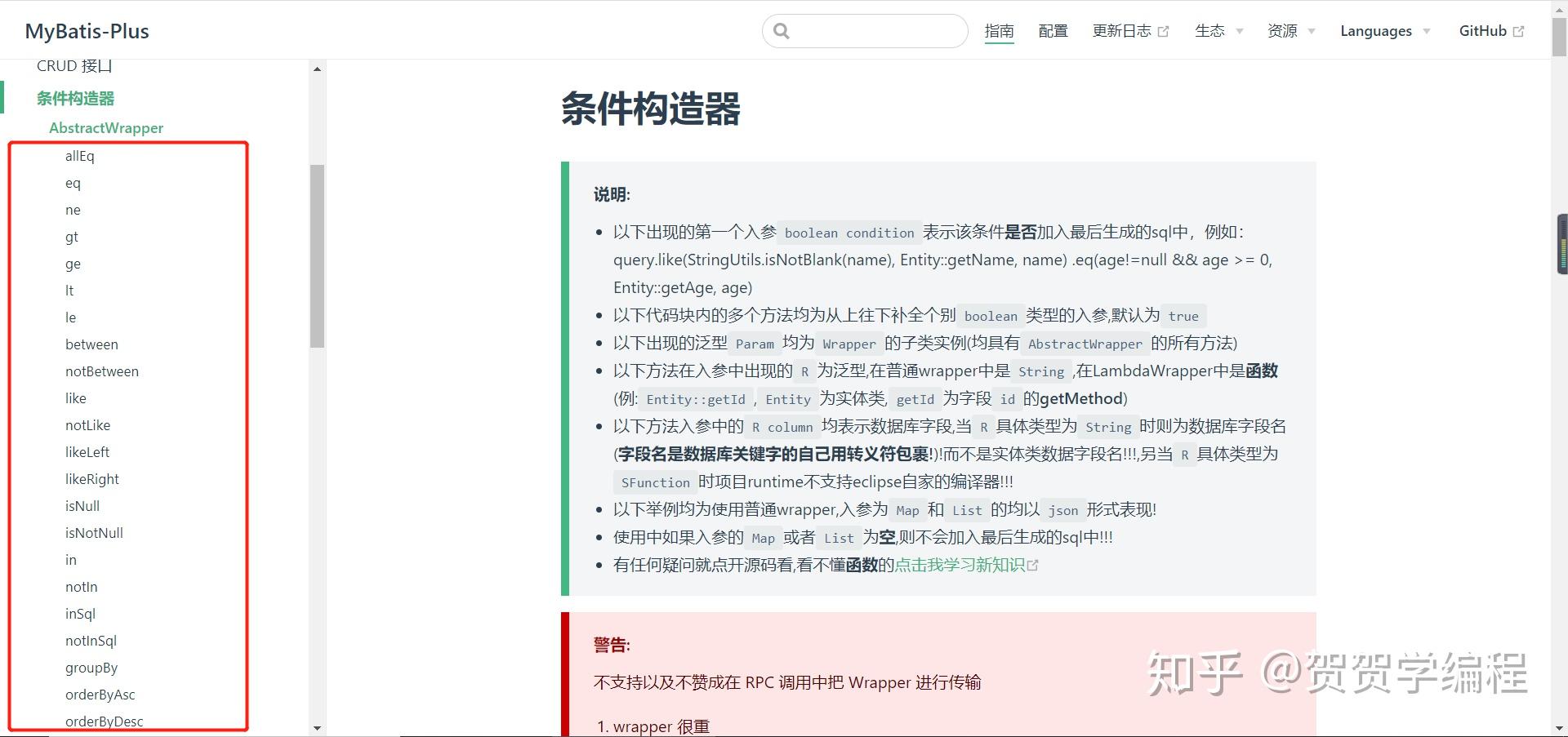Select AbstractWrapper sidebar section
Screen dimensions: 1568x737
pyautogui.click(x=106, y=127)
